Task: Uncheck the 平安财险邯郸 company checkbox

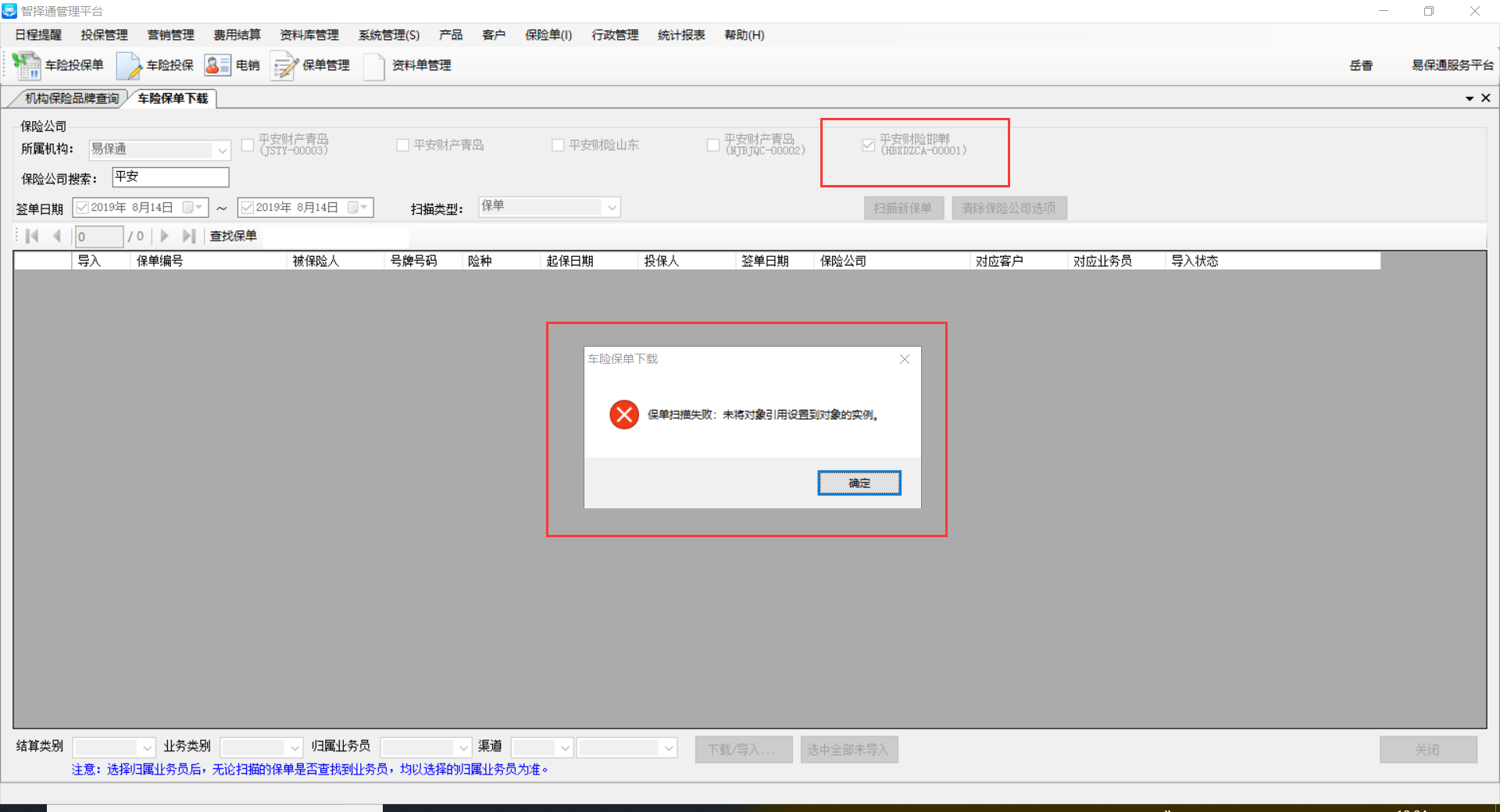Action: coord(868,145)
